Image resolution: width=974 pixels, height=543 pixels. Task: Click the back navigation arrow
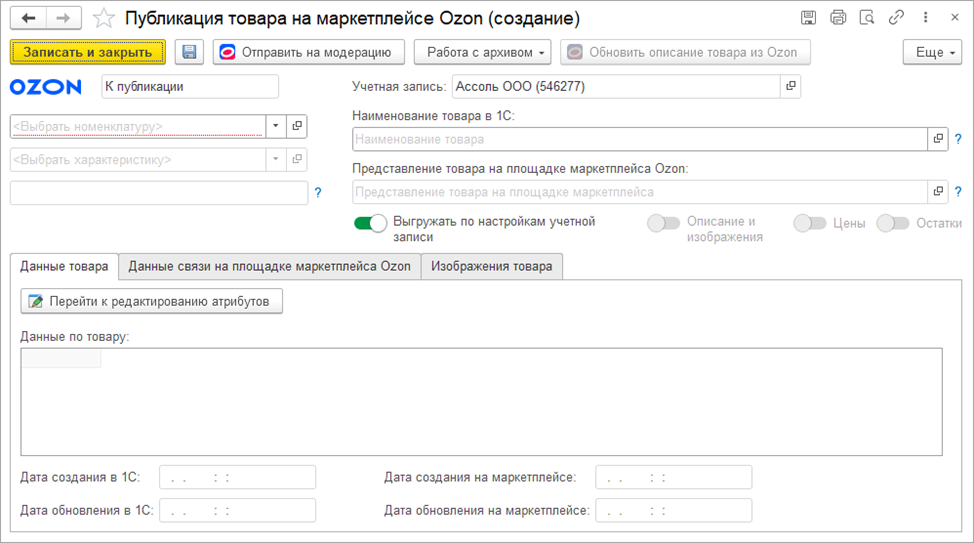(x=28, y=18)
